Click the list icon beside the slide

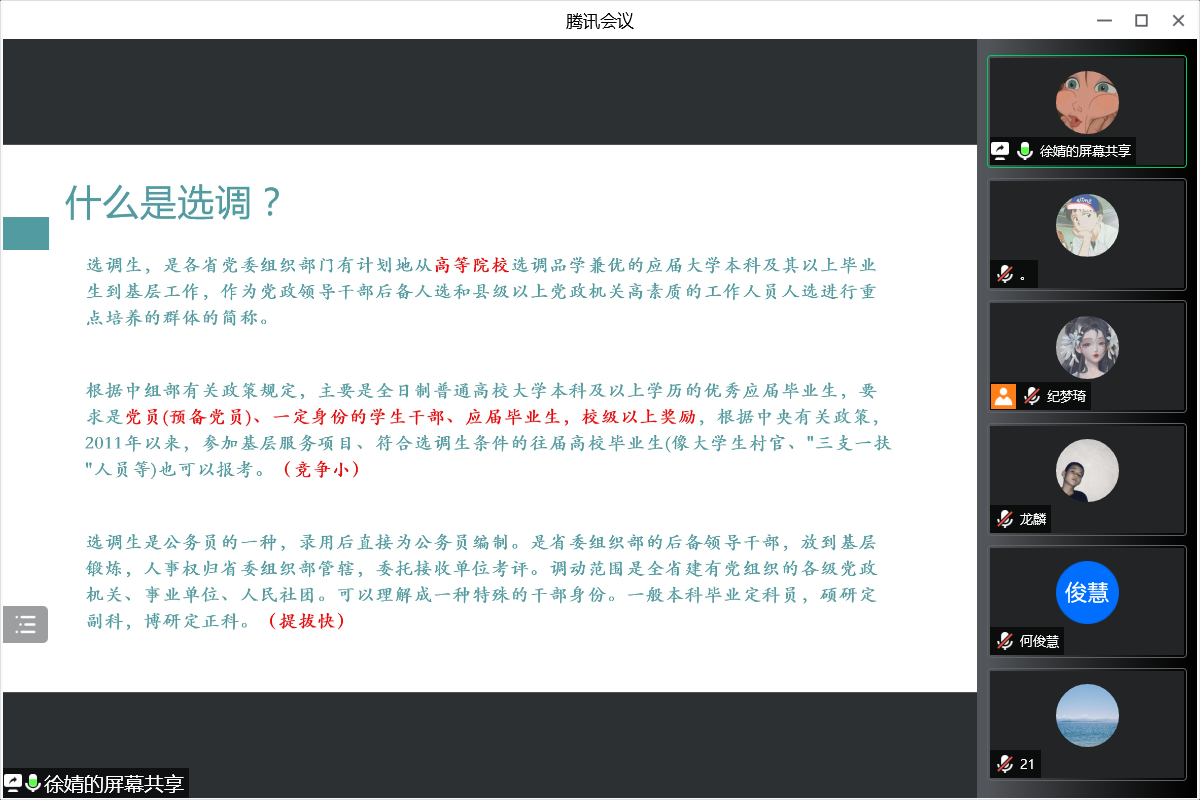click(x=25, y=625)
